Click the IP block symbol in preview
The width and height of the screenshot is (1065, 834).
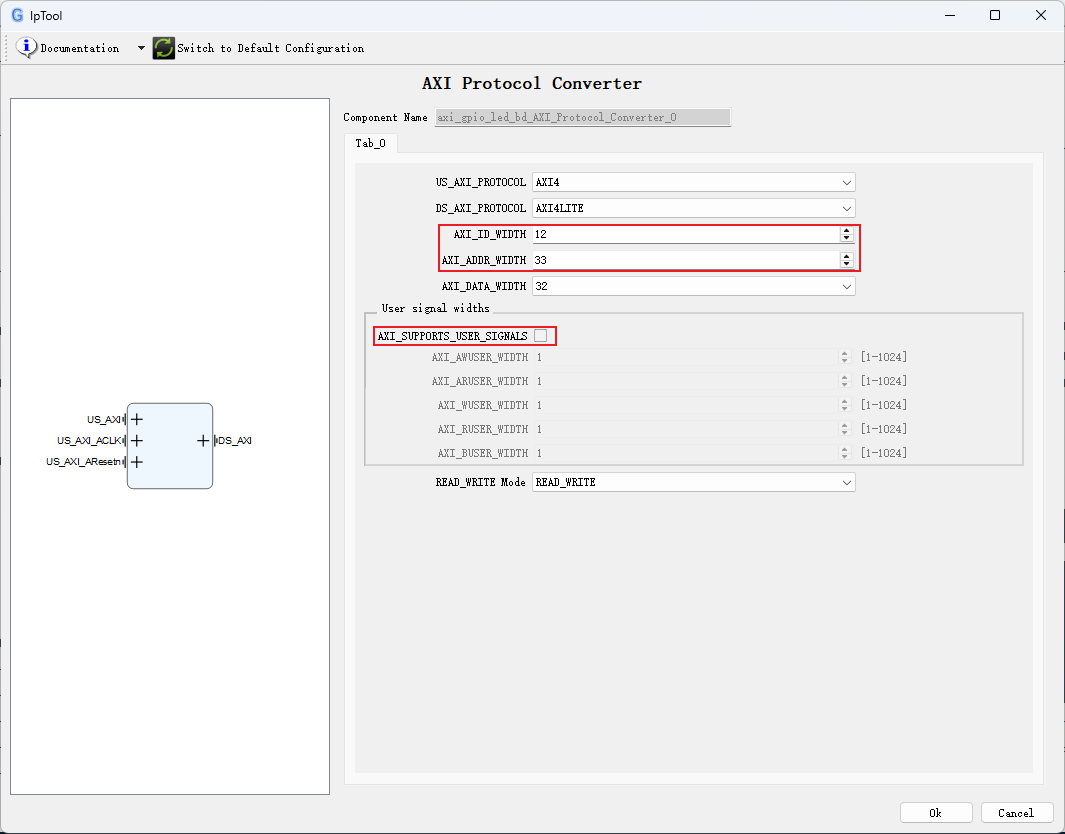[170, 446]
